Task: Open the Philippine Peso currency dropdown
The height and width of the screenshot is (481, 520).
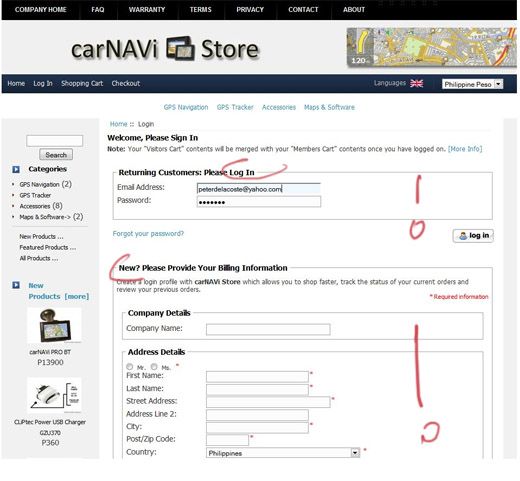Action: 472,84
